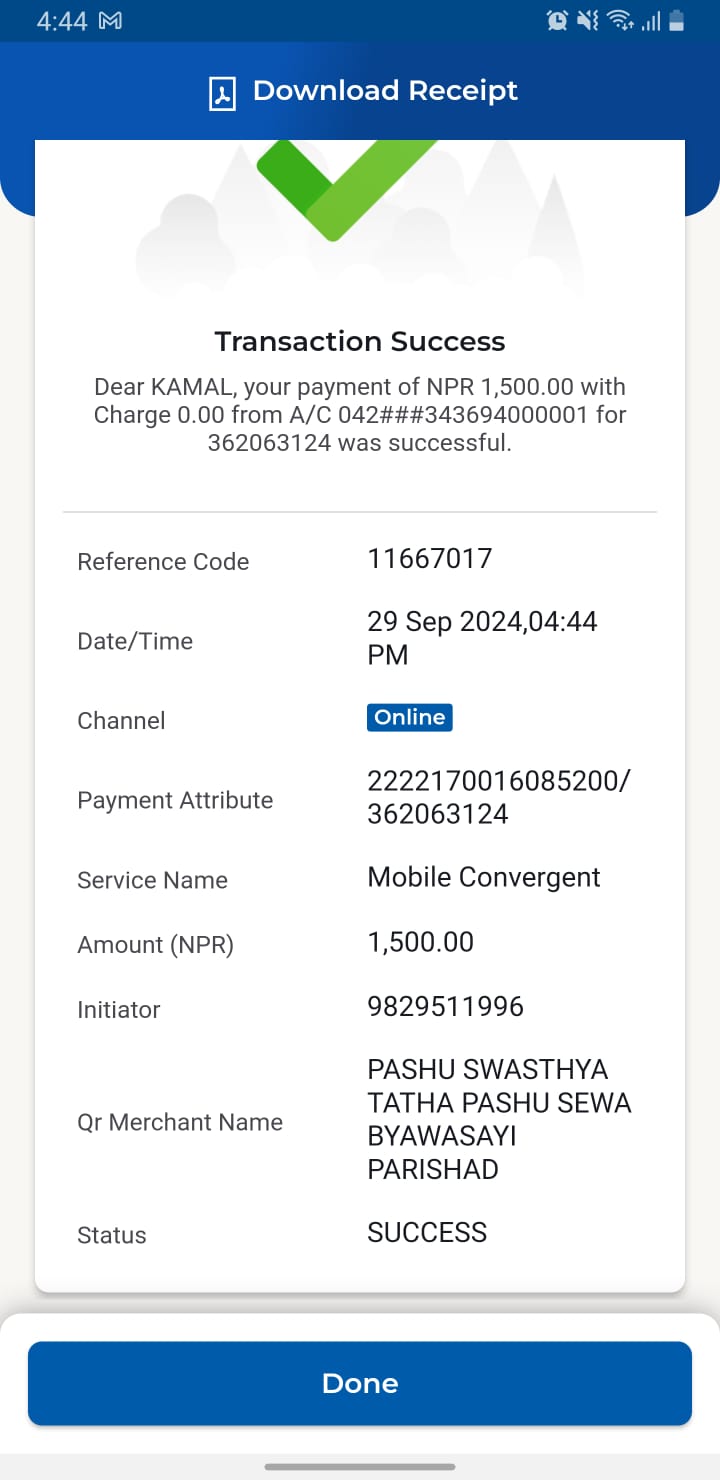
Task: Tap the muted sound status icon
Action: [588, 20]
